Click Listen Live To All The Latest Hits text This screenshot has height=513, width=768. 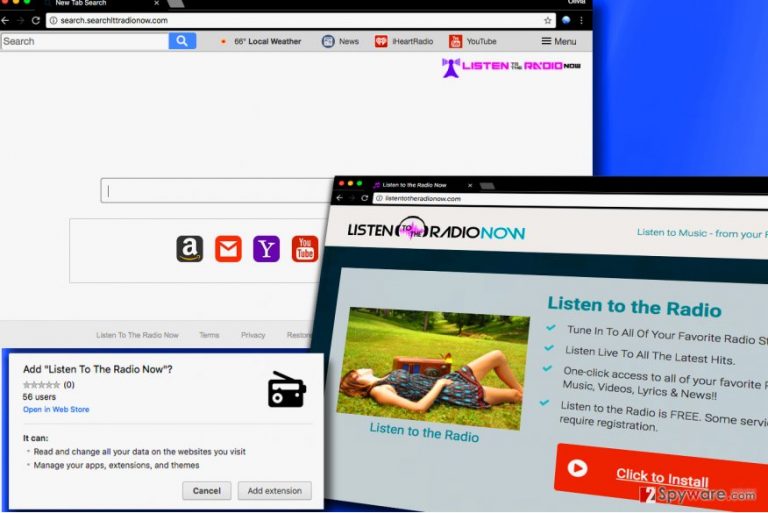coord(650,355)
